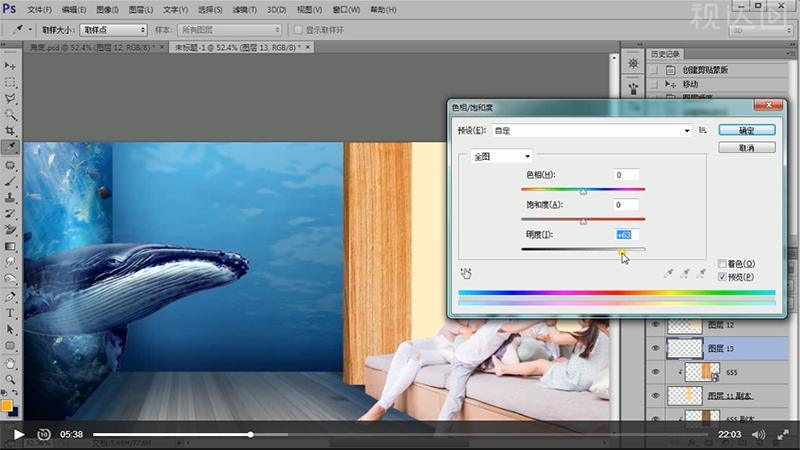
Task: Toggle history snapshot box for 创建剪贴蒙版
Action: pos(654,70)
